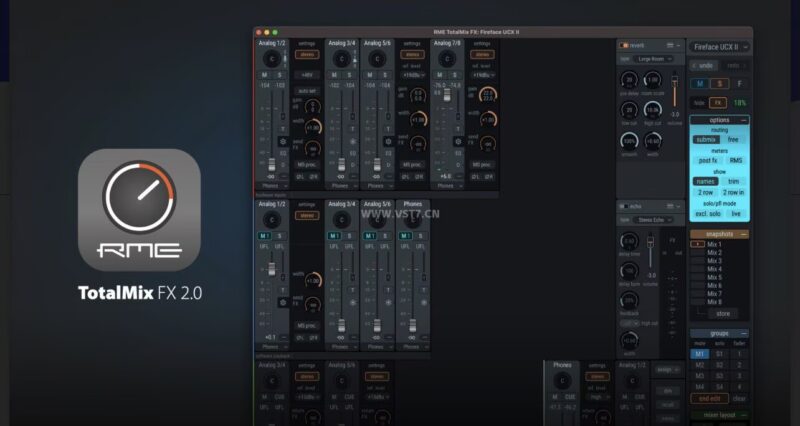Click pan knob of hardware input Analog 1/2
Screen dimensions: 800x426
[x=272, y=59]
